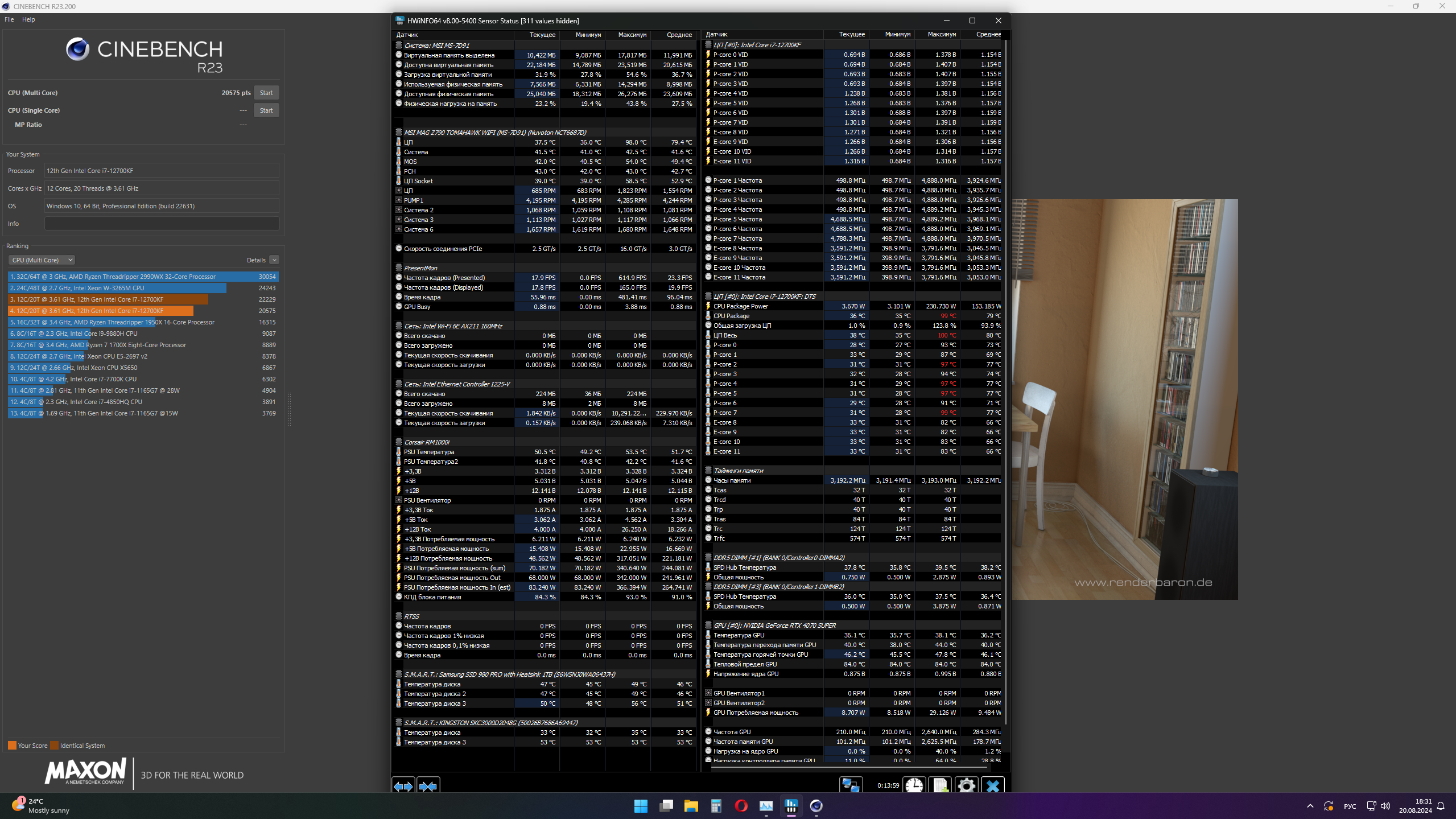Start logging with the sheet-plus icon
1456x819 pixels.
[x=940, y=786]
